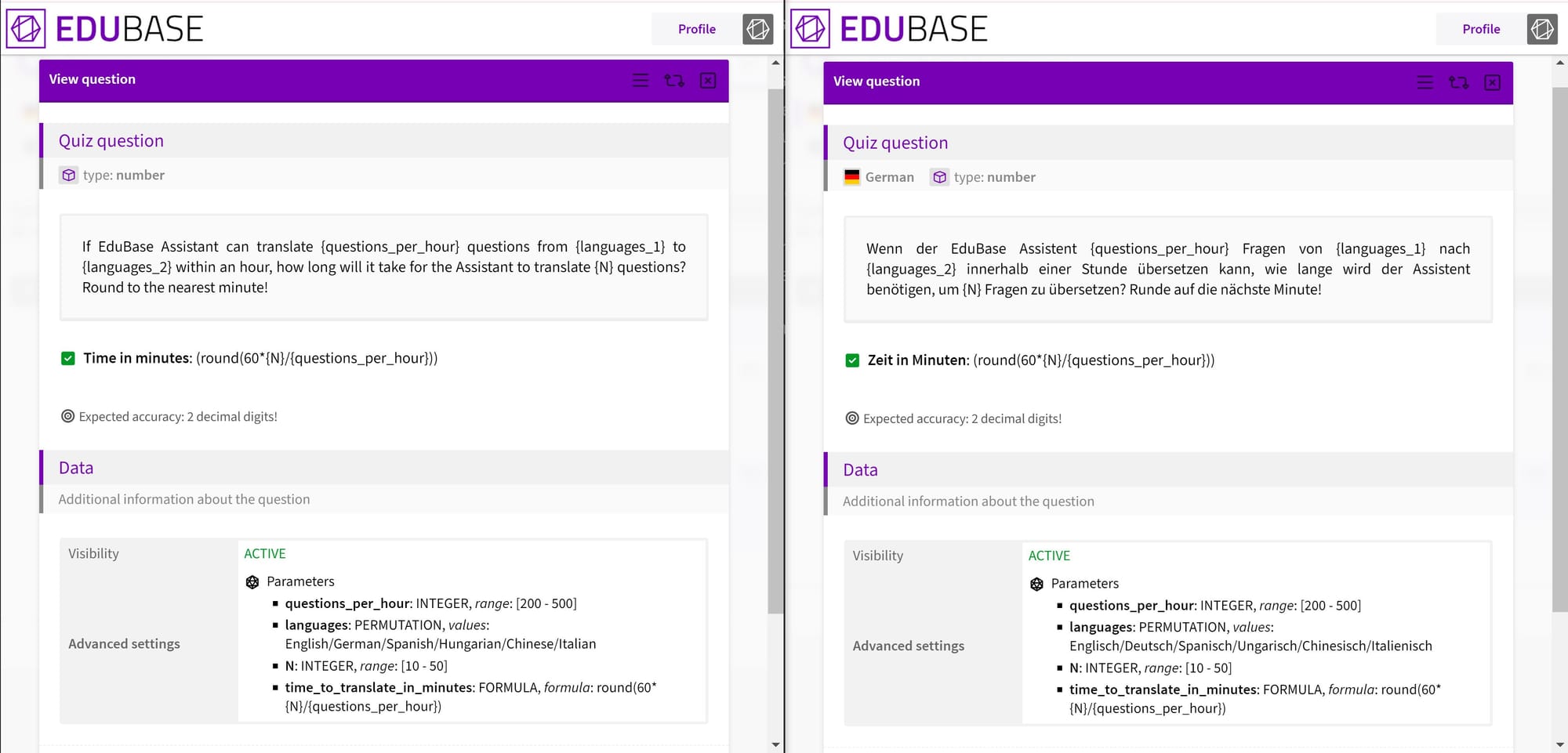The image size is (1568, 753).
Task: Toggle the 'Zeit in Minuten' green checkbox
Action: coord(852,360)
